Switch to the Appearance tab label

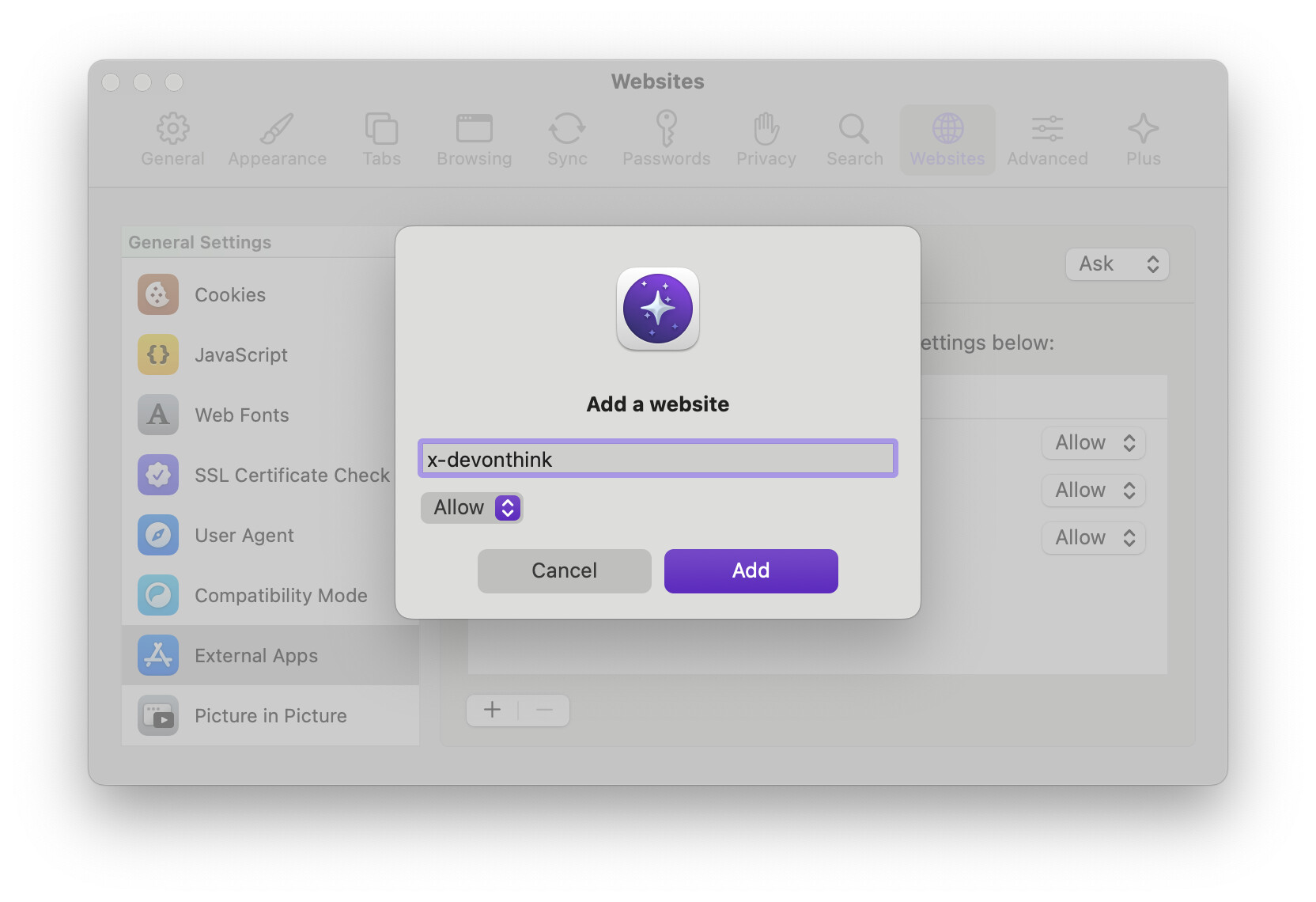click(277, 159)
